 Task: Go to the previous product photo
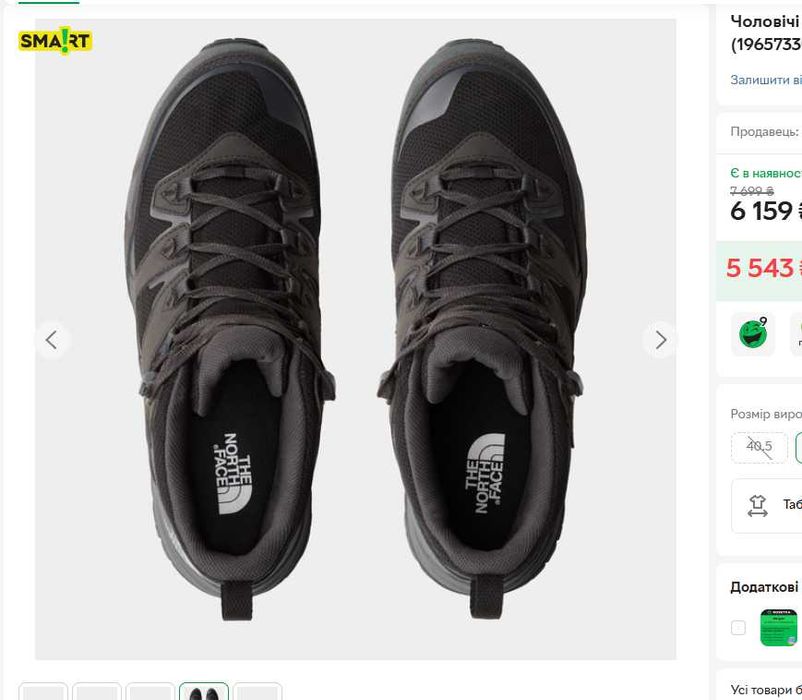pyautogui.click(x=51, y=340)
